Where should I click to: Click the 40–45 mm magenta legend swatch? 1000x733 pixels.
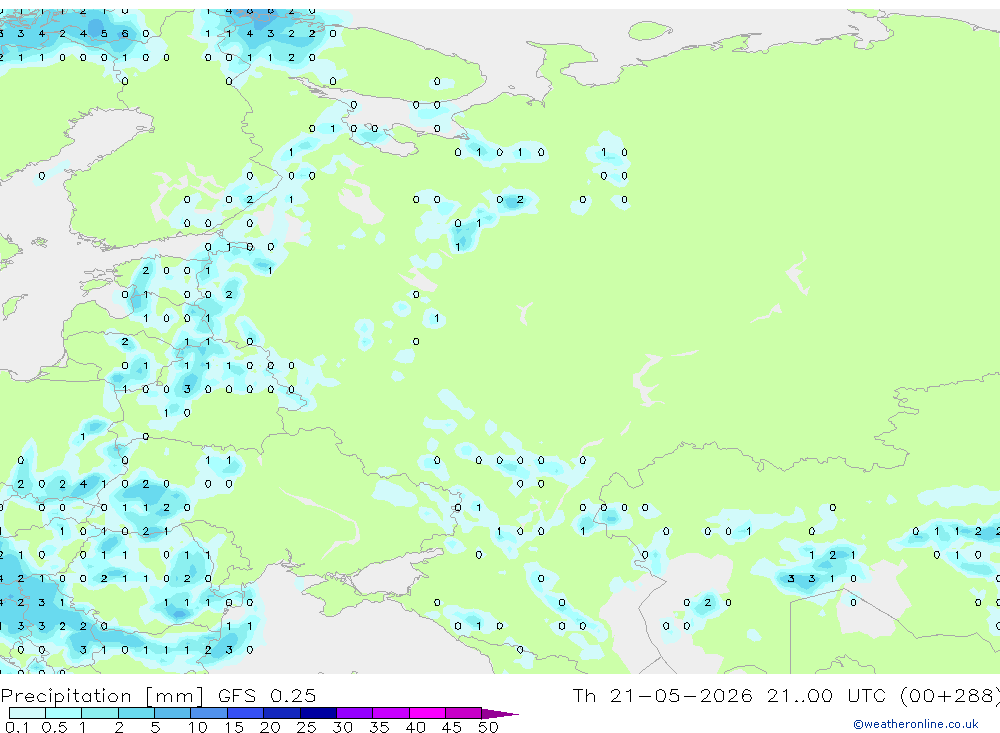pos(427,713)
